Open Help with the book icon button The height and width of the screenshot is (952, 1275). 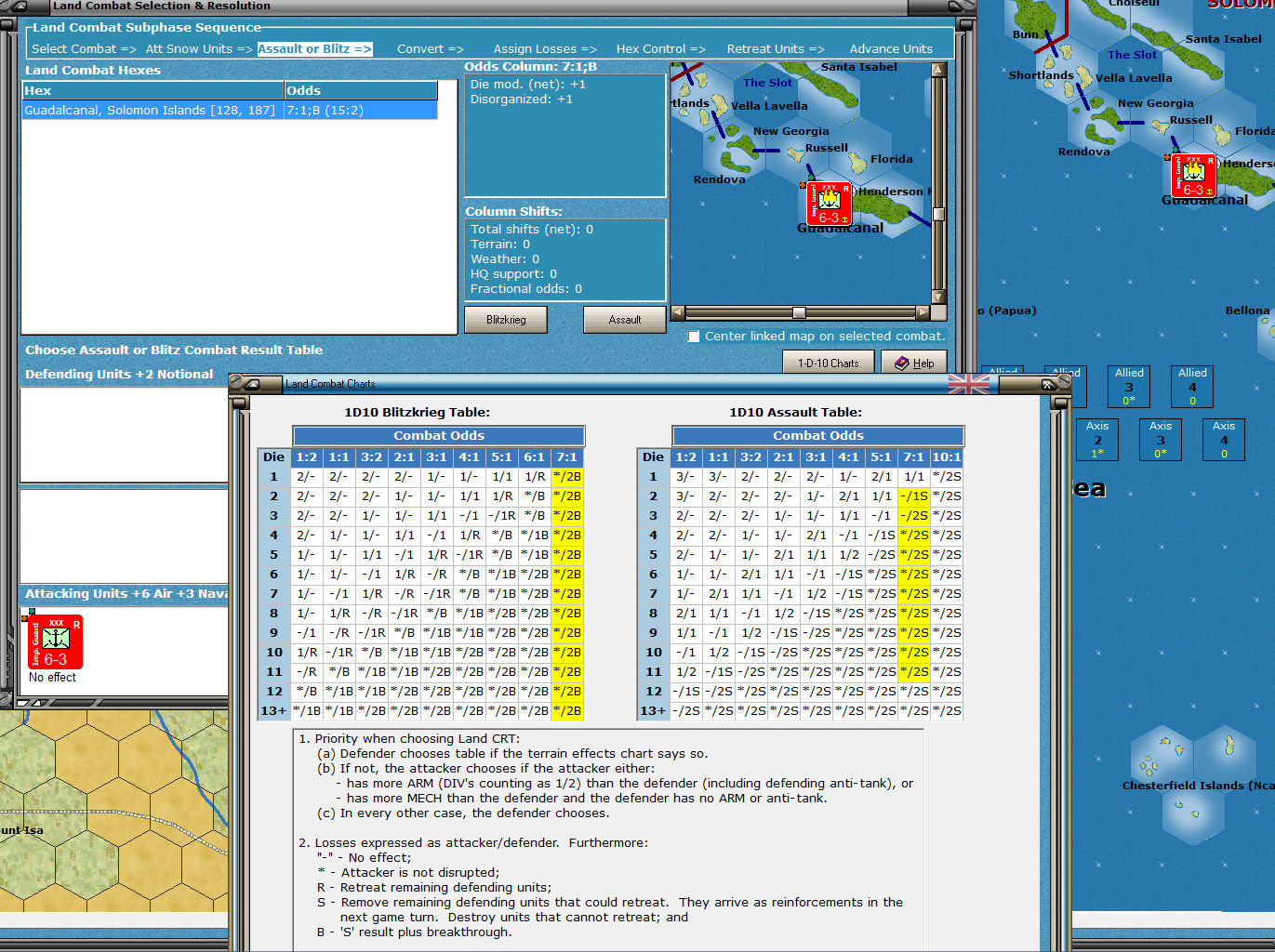[914, 364]
